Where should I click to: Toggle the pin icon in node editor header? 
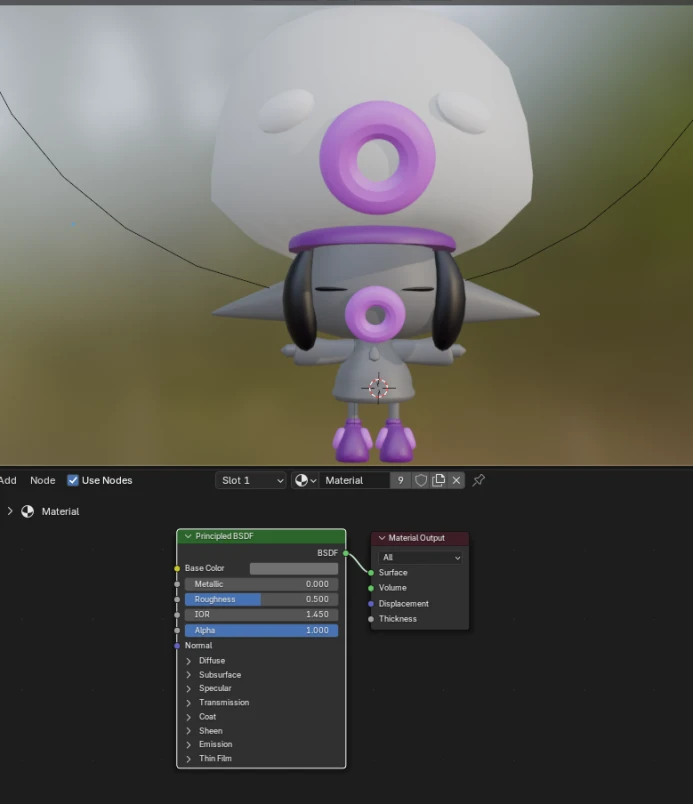pyautogui.click(x=479, y=481)
